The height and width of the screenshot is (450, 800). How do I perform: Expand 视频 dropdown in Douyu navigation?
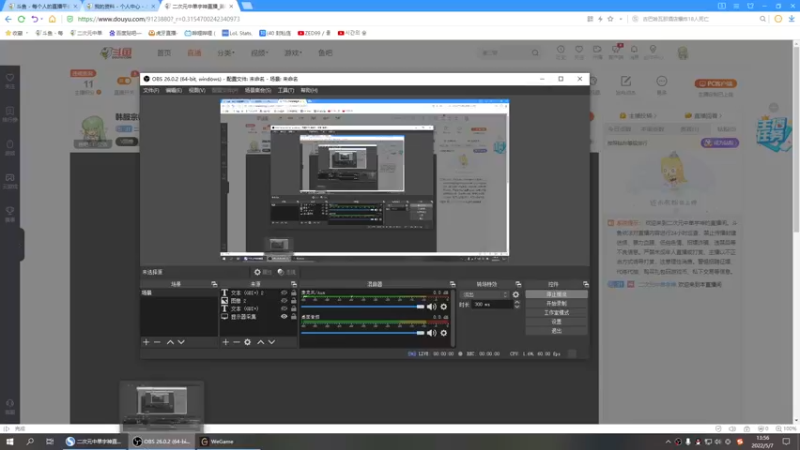click(259, 53)
